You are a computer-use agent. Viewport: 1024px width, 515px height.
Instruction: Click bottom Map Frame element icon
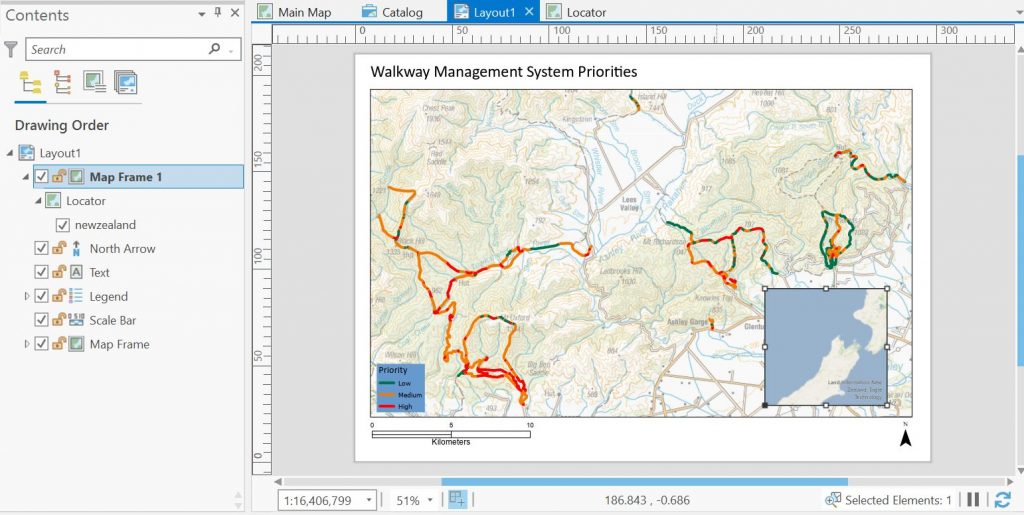[x=76, y=344]
